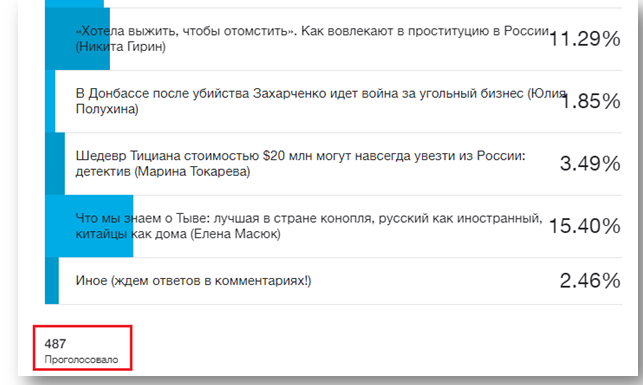Choose the Шедевр Тициана poll option

click(x=333, y=164)
